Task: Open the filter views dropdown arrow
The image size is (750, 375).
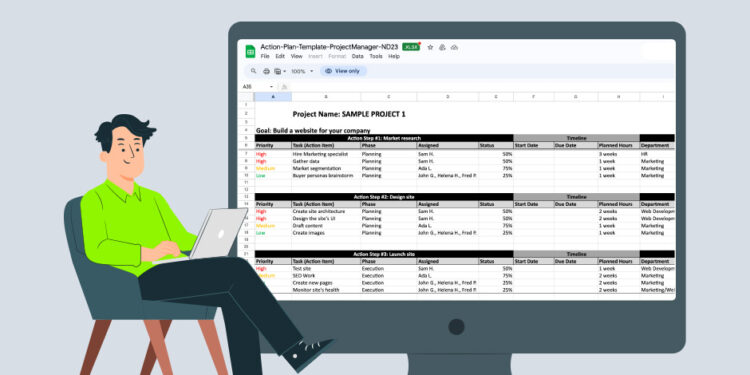Action: (285, 71)
